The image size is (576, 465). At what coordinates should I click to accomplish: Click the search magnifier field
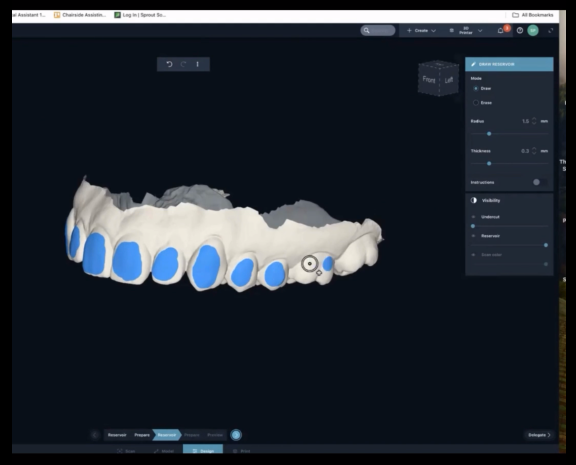tap(378, 30)
